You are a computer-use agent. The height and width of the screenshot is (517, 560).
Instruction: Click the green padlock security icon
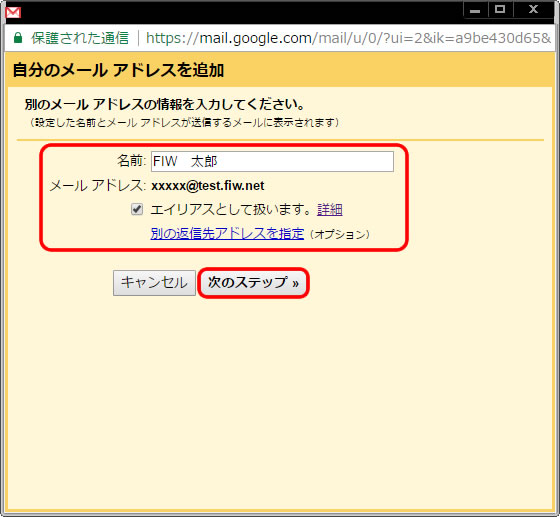tap(18, 38)
